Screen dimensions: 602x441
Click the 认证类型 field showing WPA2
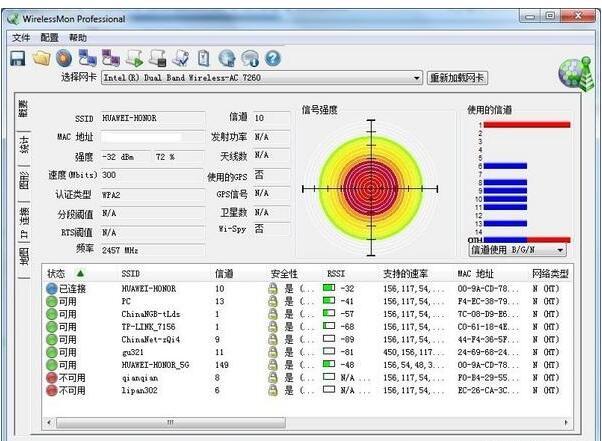153,195
